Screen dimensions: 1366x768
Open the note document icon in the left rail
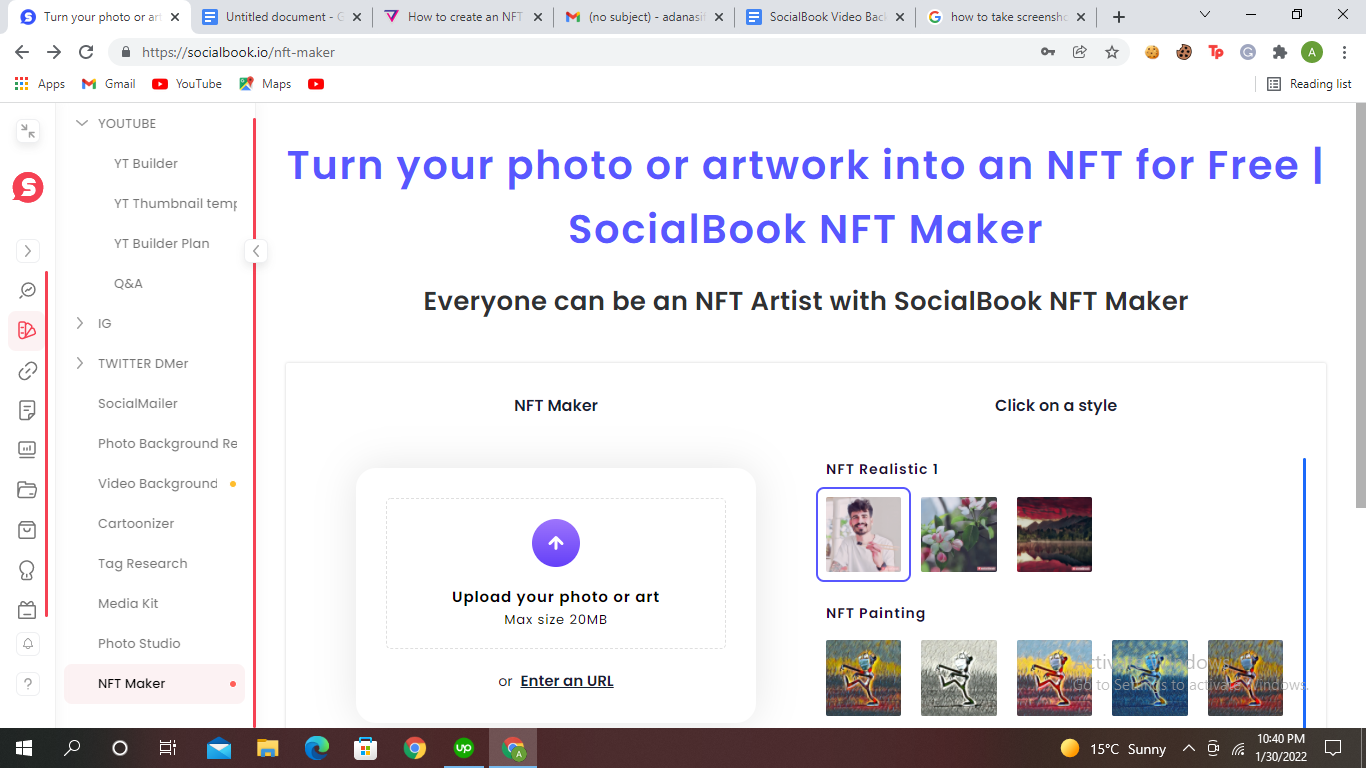(x=28, y=410)
